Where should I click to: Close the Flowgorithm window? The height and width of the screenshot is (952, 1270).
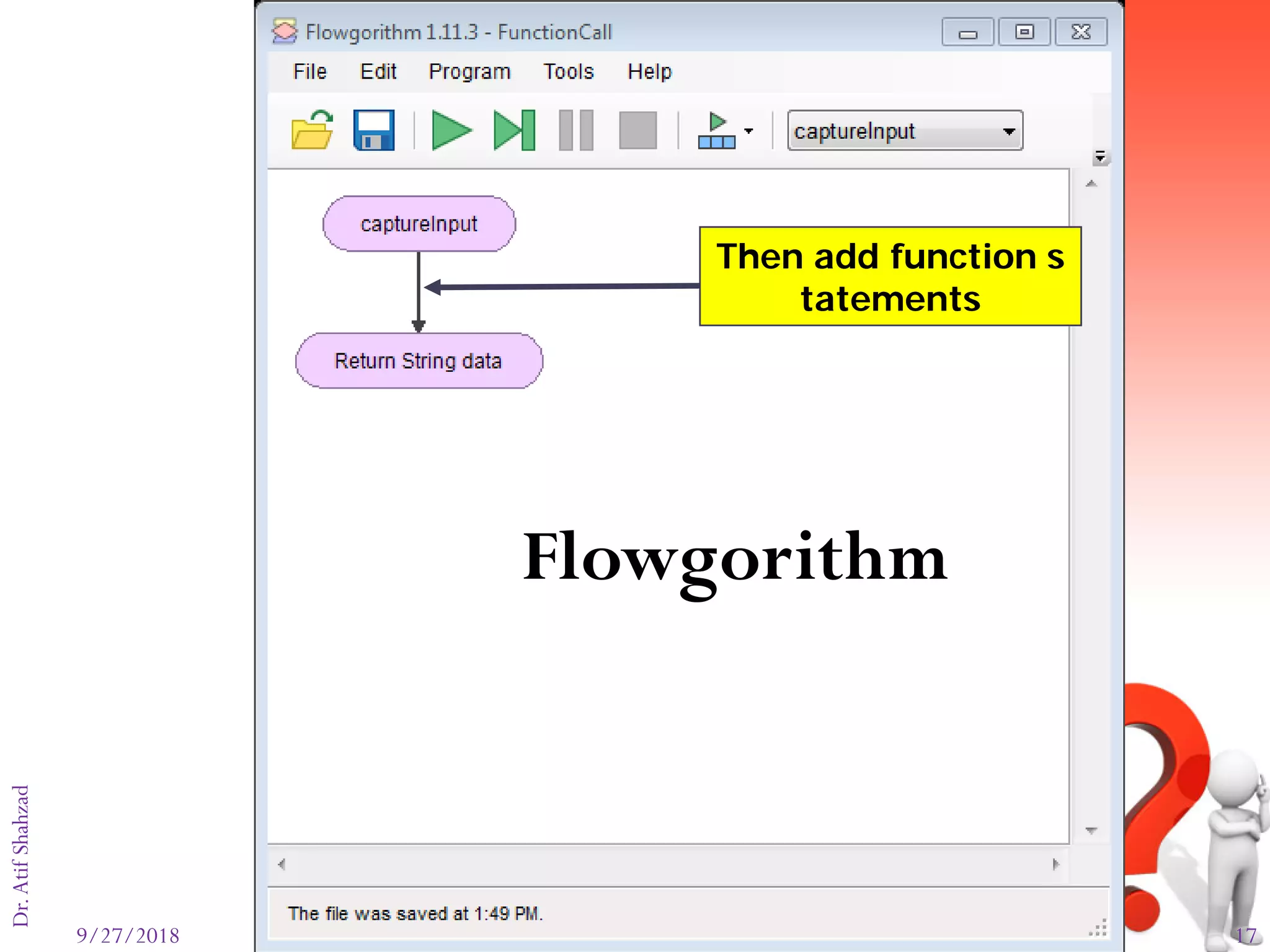[x=1081, y=32]
